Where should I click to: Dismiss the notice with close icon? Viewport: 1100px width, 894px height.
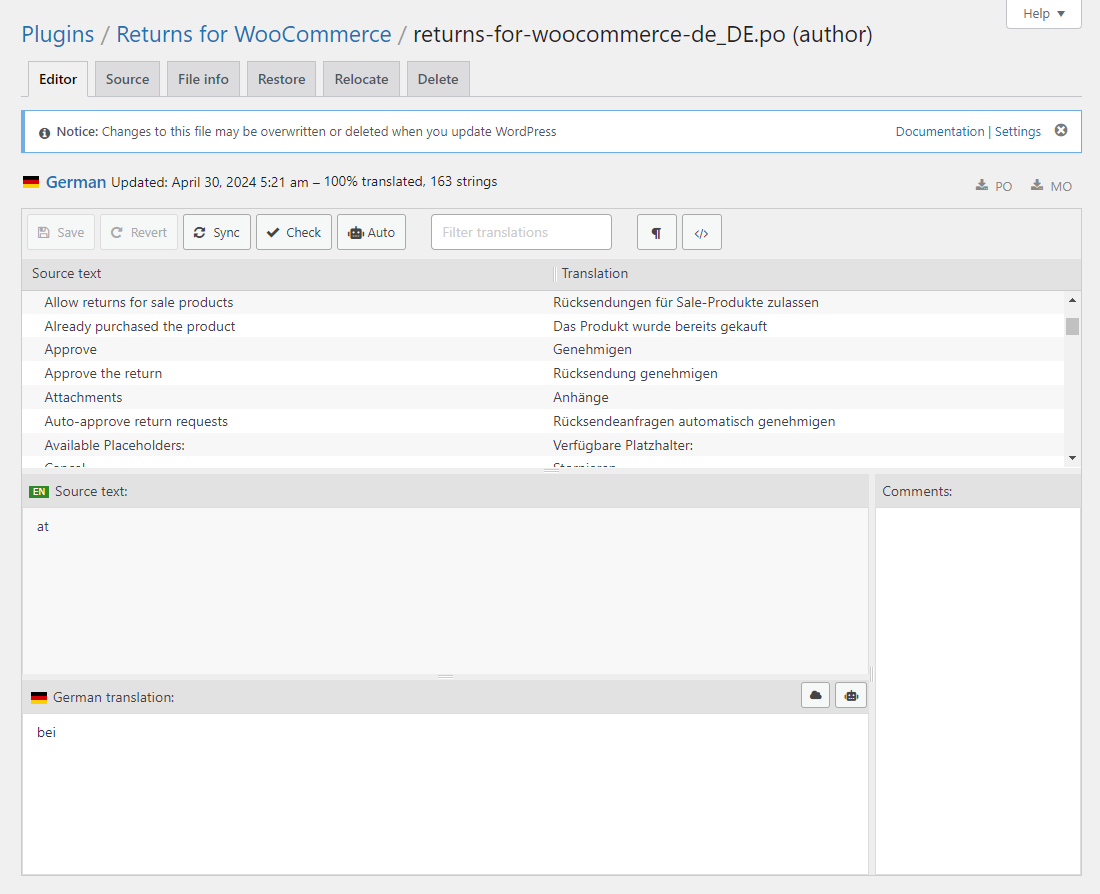click(x=1061, y=131)
